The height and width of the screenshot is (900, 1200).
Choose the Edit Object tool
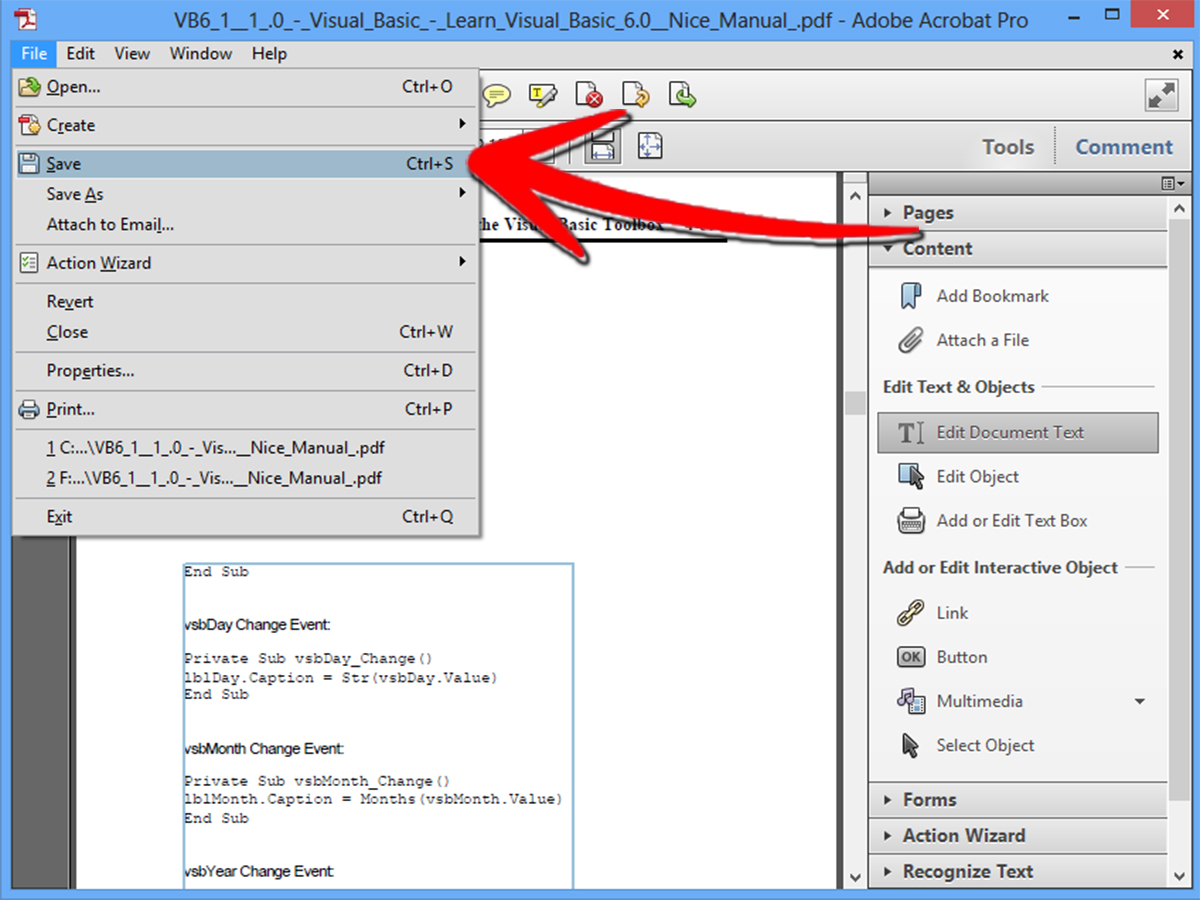977,477
